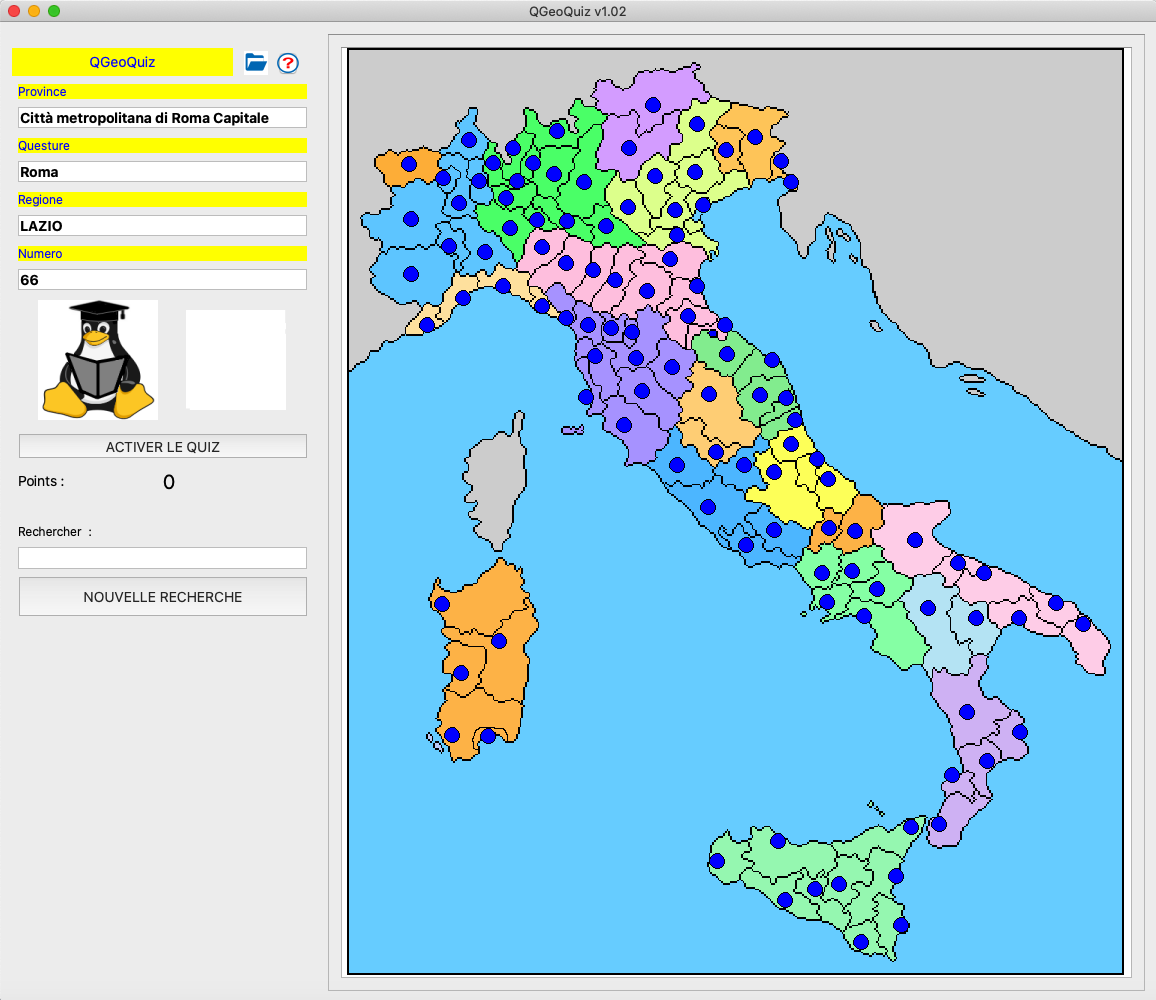Click the Nuoro dot on Sardinia
The width and height of the screenshot is (1156, 1000).
(499, 641)
